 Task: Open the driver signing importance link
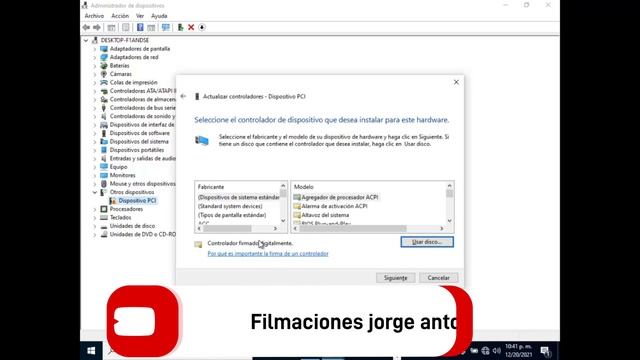click(x=268, y=253)
